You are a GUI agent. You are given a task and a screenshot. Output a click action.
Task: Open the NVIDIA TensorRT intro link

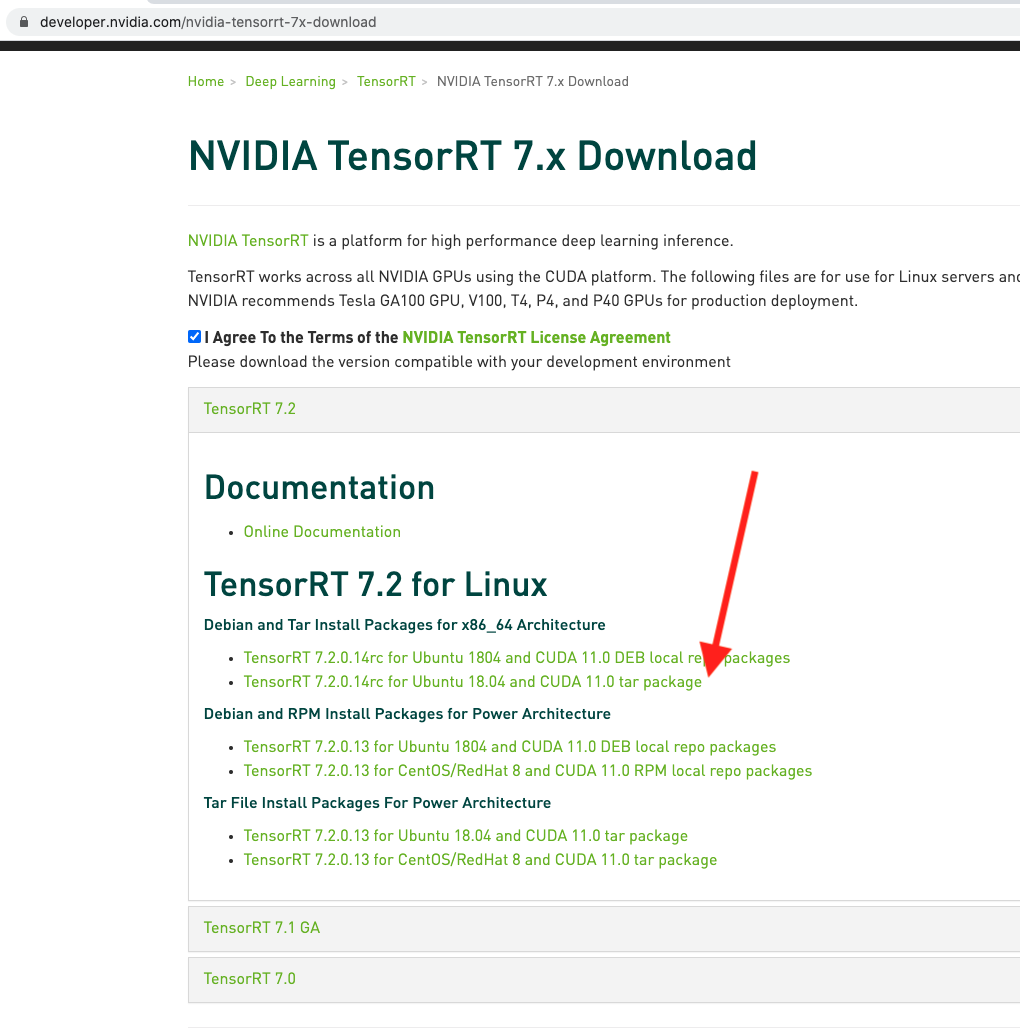coord(248,241)
